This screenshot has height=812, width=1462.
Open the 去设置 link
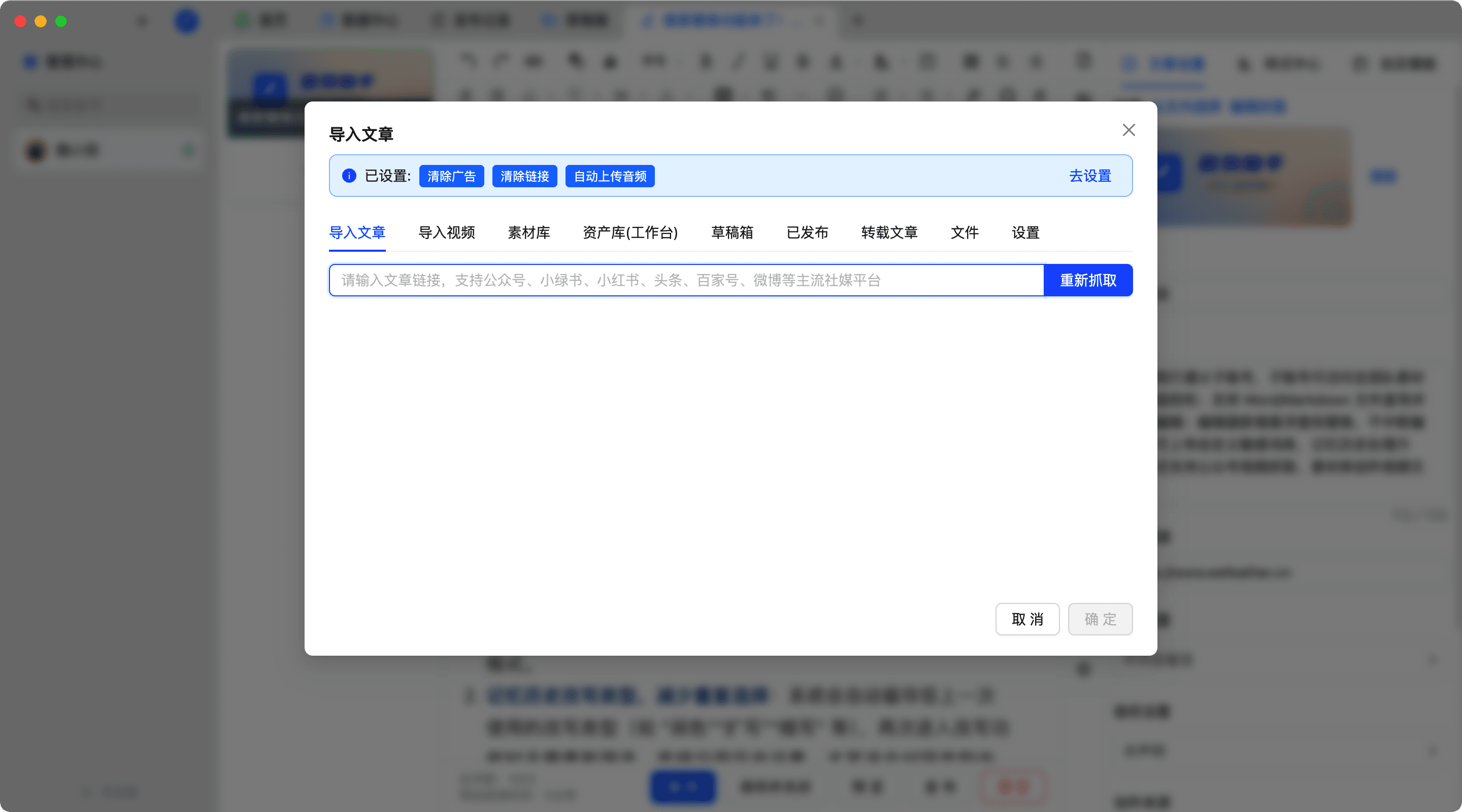pyautogui.click(x=1090, y=176)
